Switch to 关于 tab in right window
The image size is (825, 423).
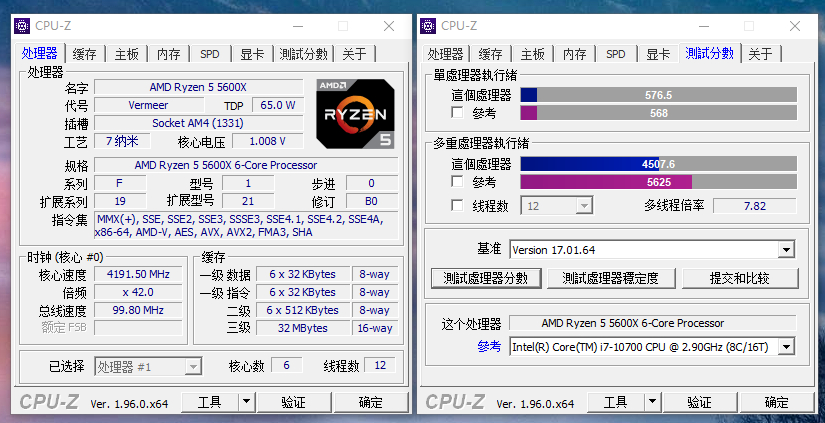coord(760,54)
